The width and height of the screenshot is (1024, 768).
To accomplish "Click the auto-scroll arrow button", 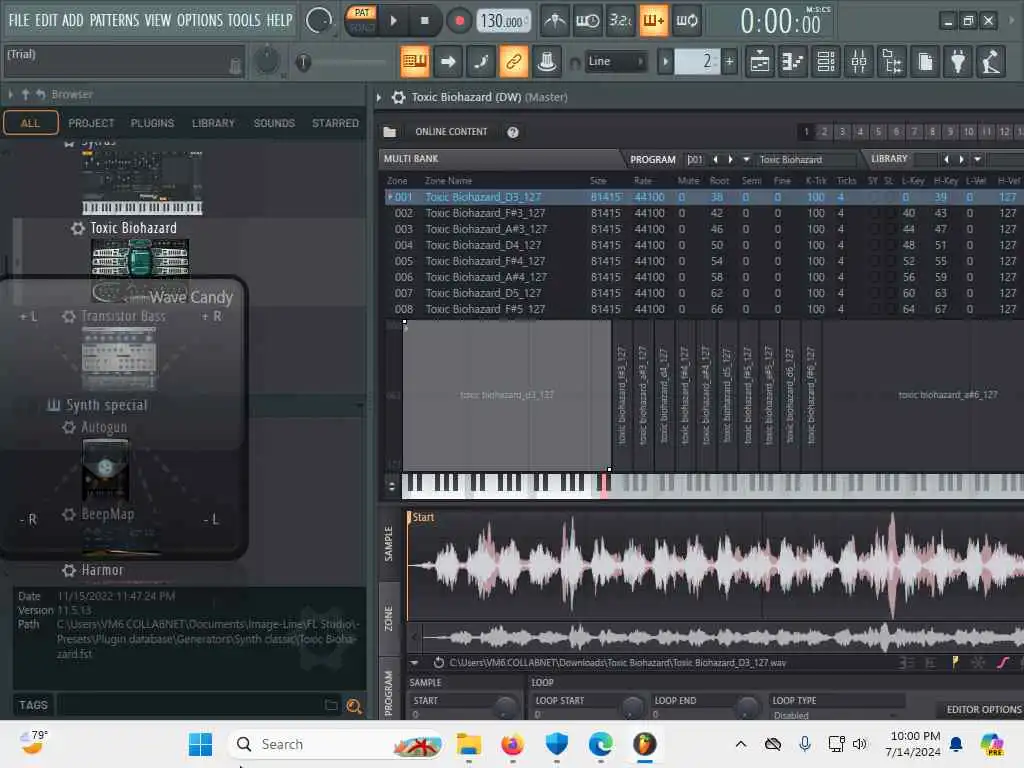I will click(x=448, y=62).
